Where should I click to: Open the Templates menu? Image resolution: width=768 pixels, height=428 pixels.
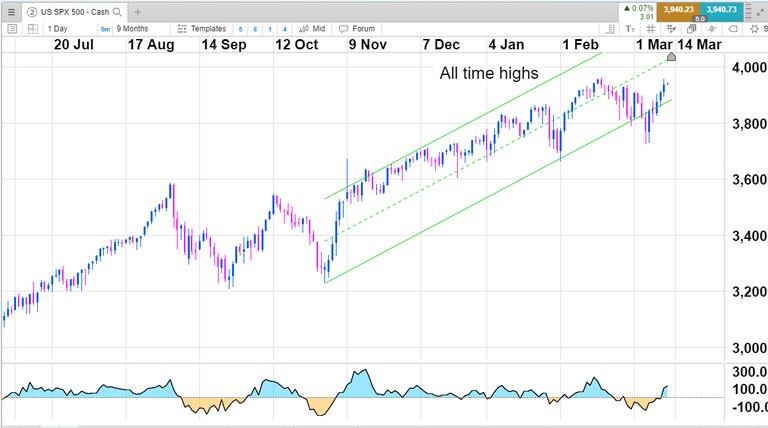click(207, 29)
